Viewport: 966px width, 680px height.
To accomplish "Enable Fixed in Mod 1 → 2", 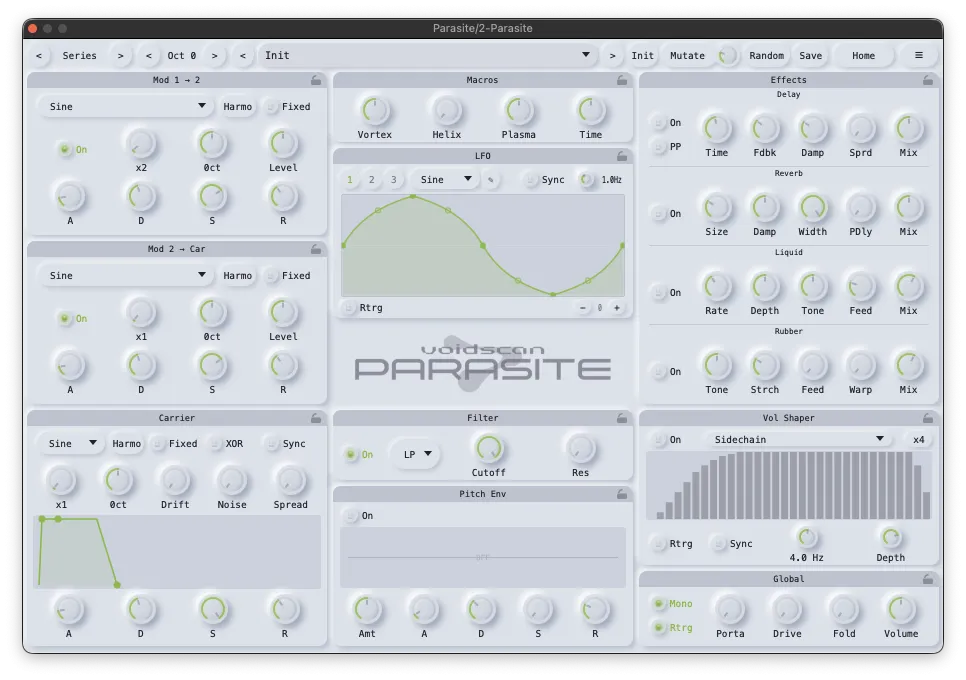I will [288, 107].
